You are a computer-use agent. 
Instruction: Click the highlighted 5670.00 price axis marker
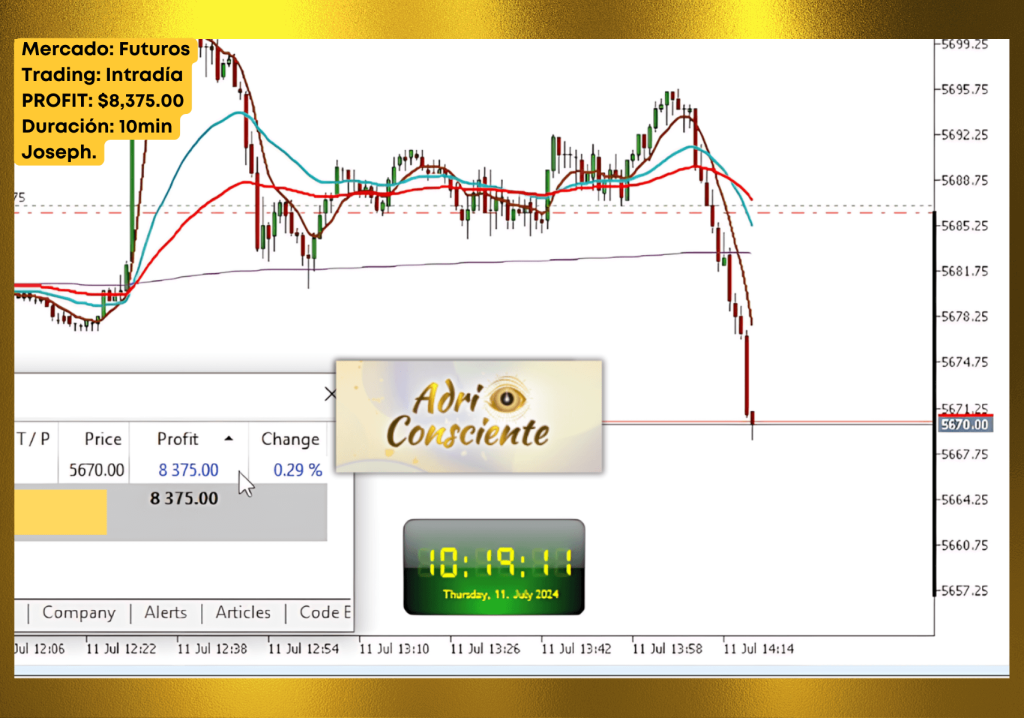[x=965, y=424]
